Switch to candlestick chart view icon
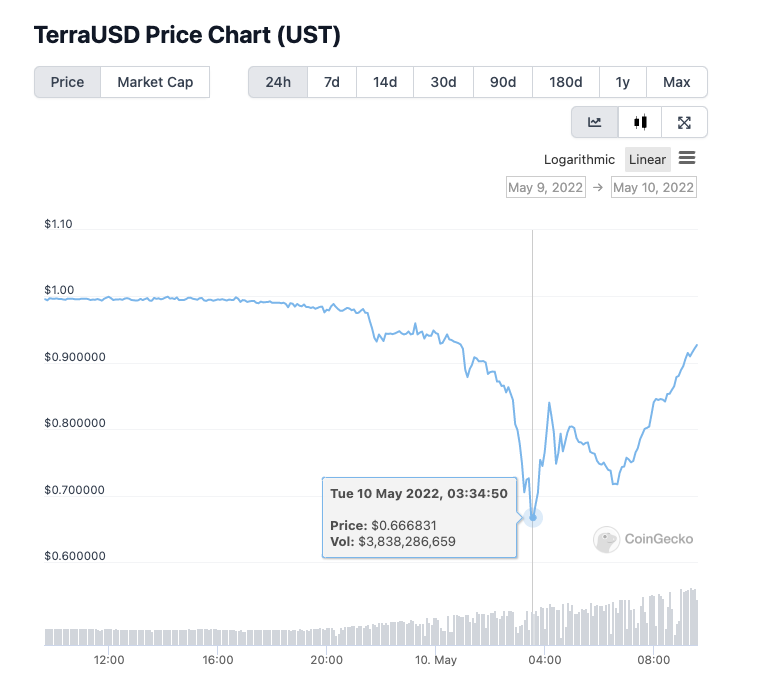This screenshot has height=682, width=758. pyautogui.click(x=640, y=122)
